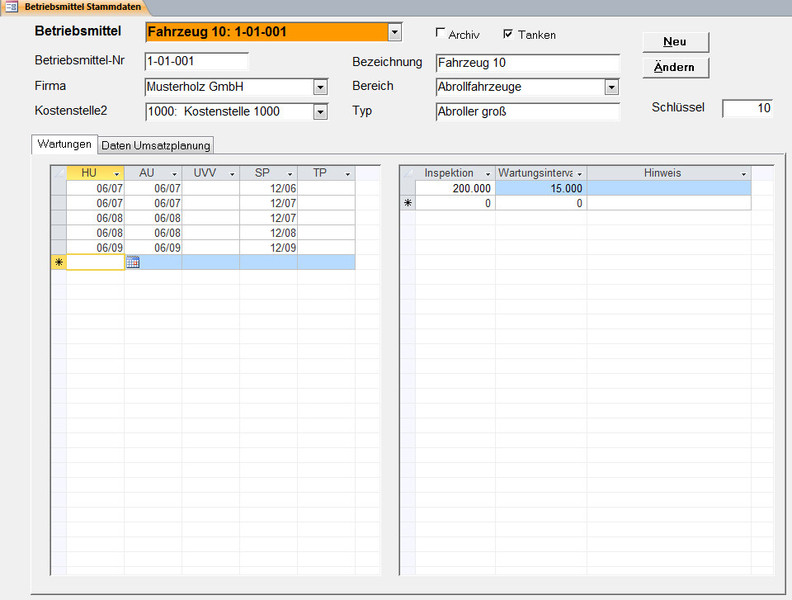The image size is (792, 600).
Task: Open AU column filter arrow
Action: pyautogui.click(x=174, y=174)
